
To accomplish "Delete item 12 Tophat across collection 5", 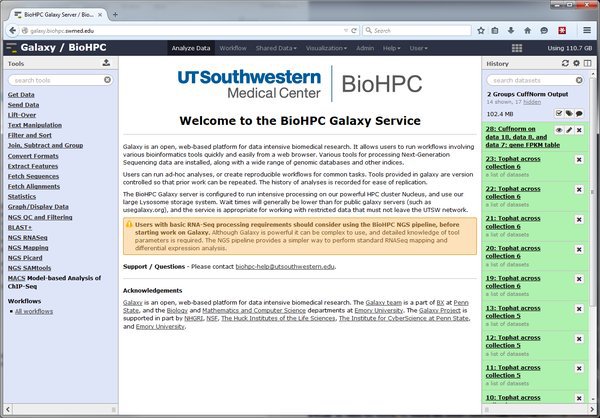I will coord(579,339).
